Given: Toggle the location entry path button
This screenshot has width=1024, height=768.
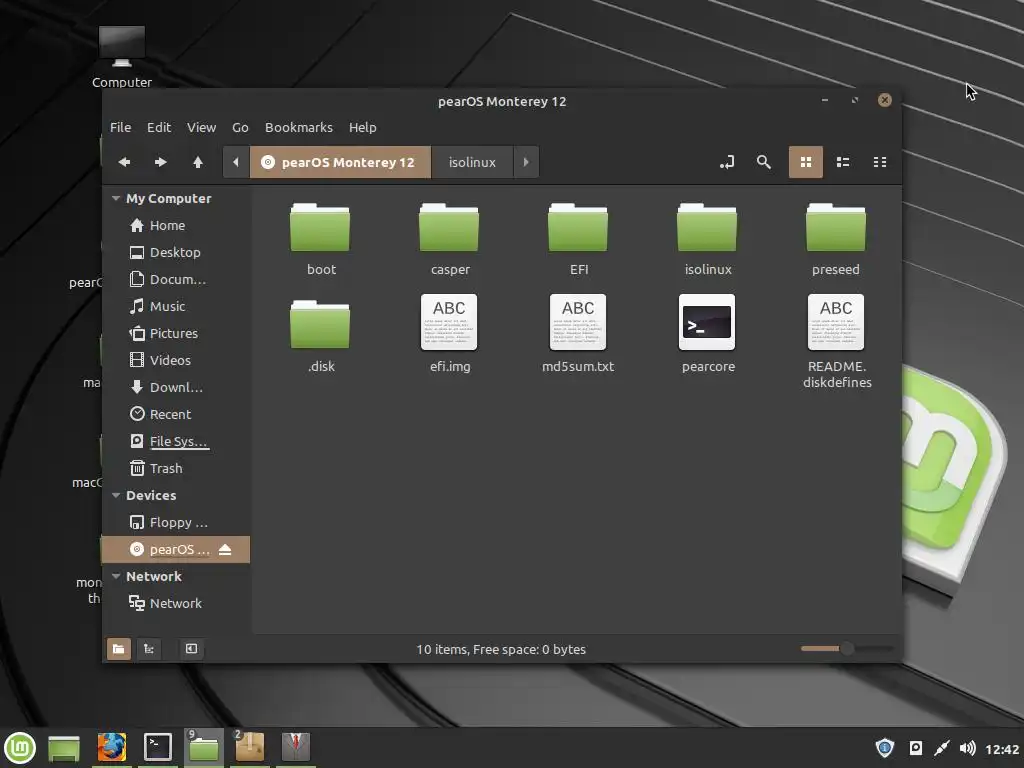Looking at the screenshot, I should coord(727,162).
